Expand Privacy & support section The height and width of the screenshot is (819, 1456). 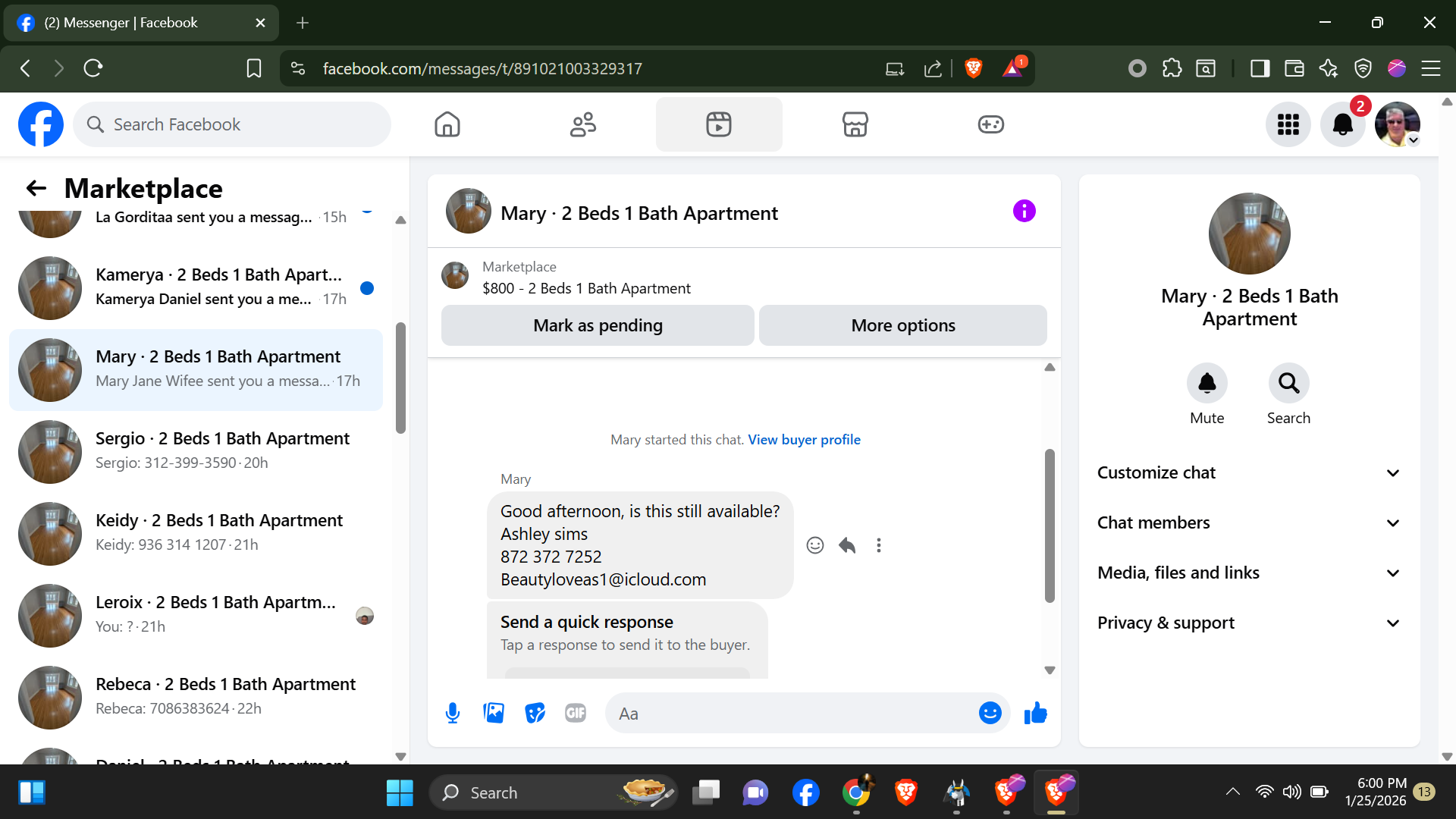pyautogui.click(x=1249, y=623)
